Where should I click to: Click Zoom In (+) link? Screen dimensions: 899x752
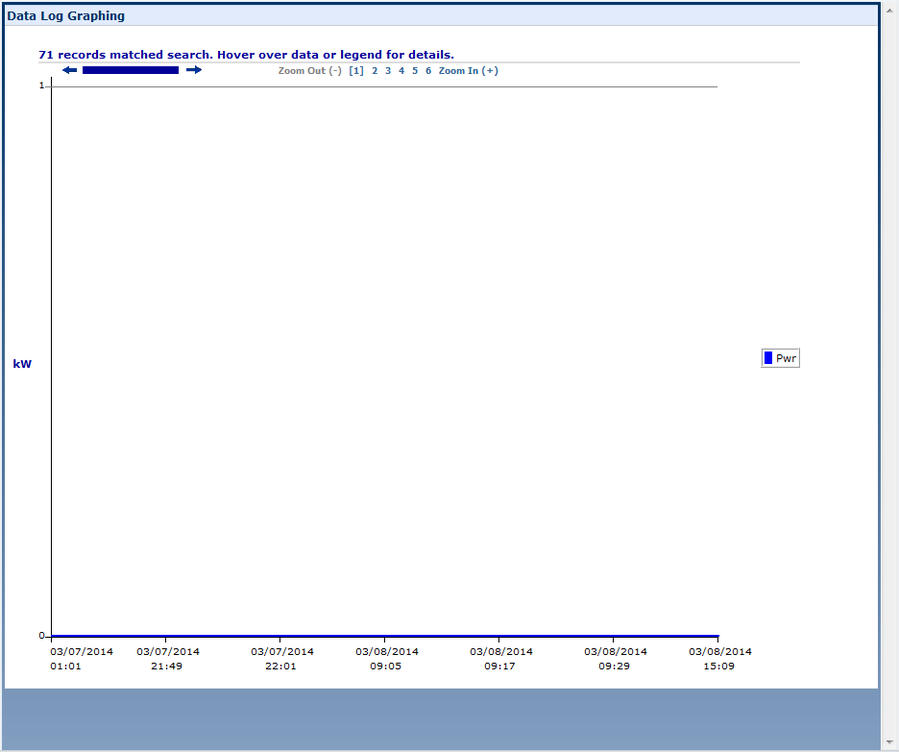[468, 71]
